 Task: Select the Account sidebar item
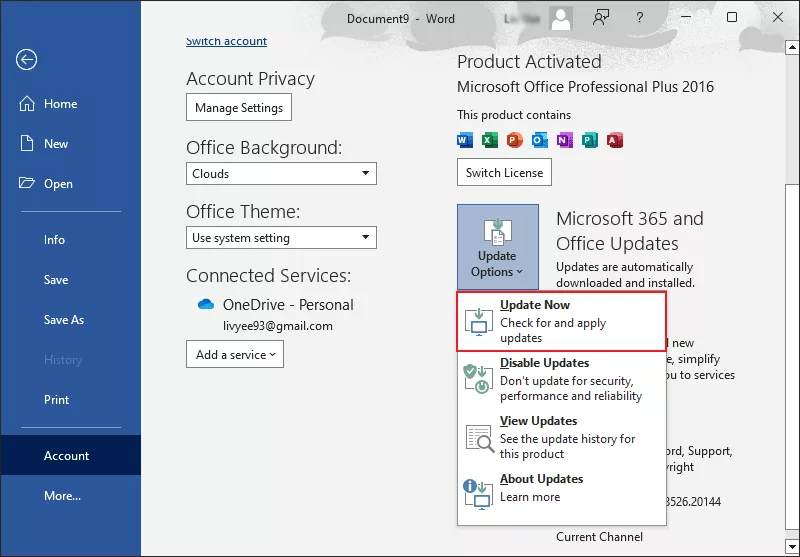[70, 455]
